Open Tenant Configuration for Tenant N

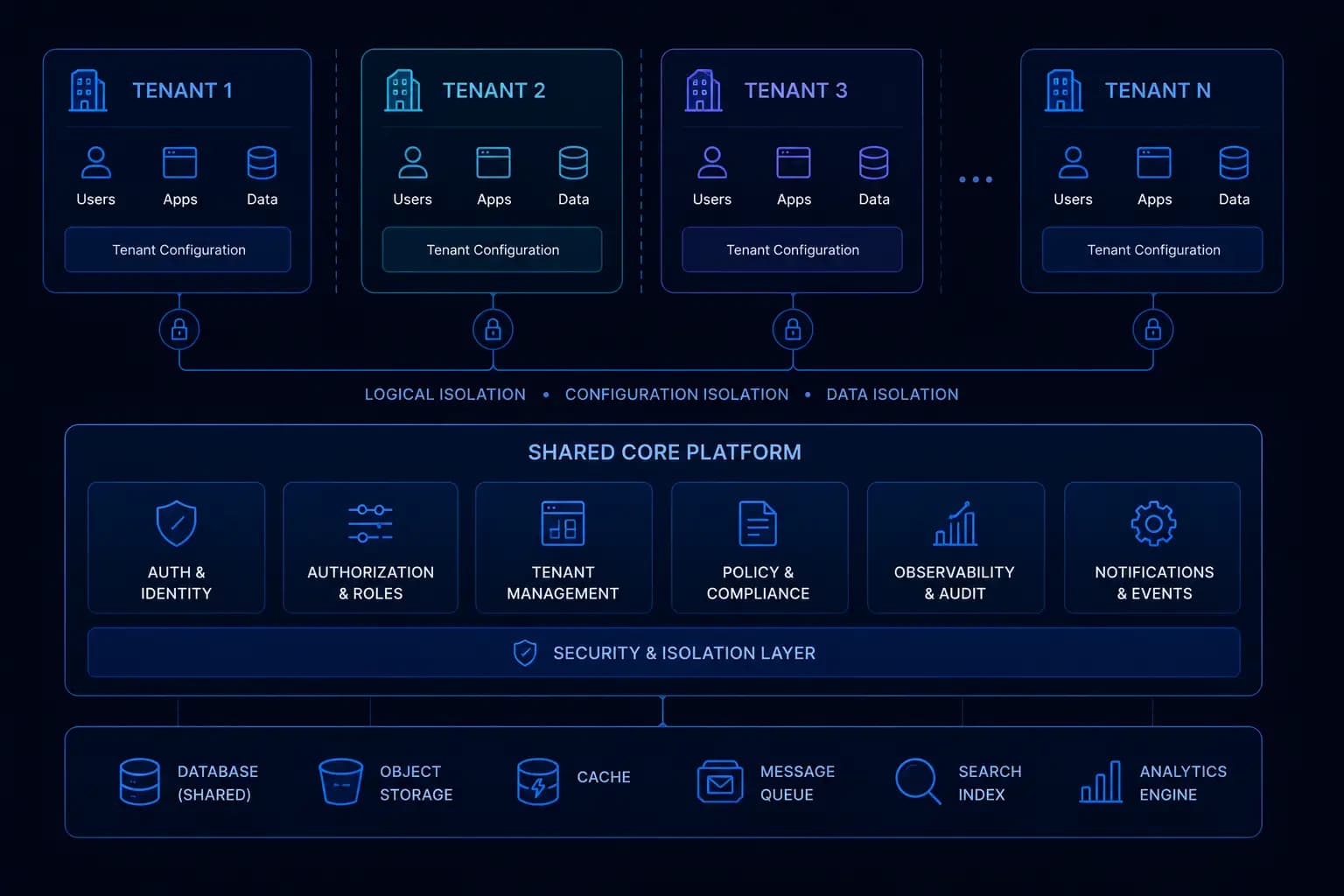tap(1152, 249)
